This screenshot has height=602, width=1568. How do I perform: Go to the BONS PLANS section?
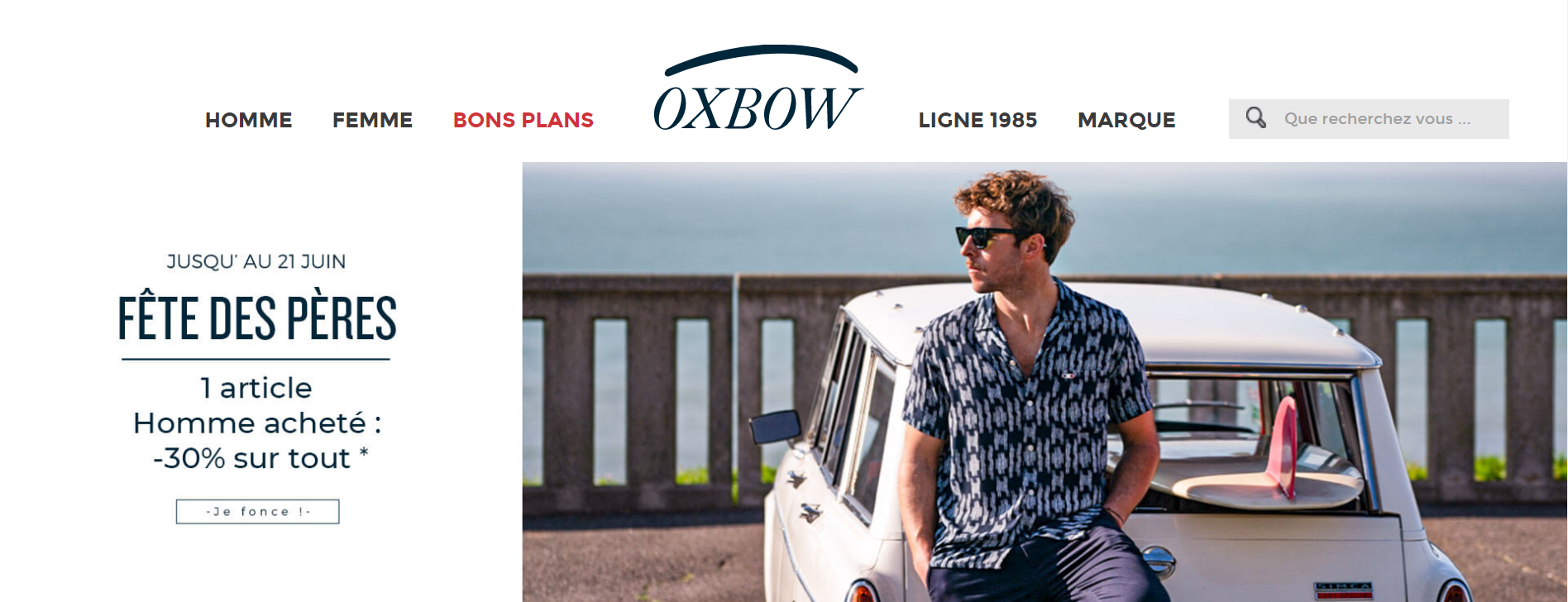[523, 120]
